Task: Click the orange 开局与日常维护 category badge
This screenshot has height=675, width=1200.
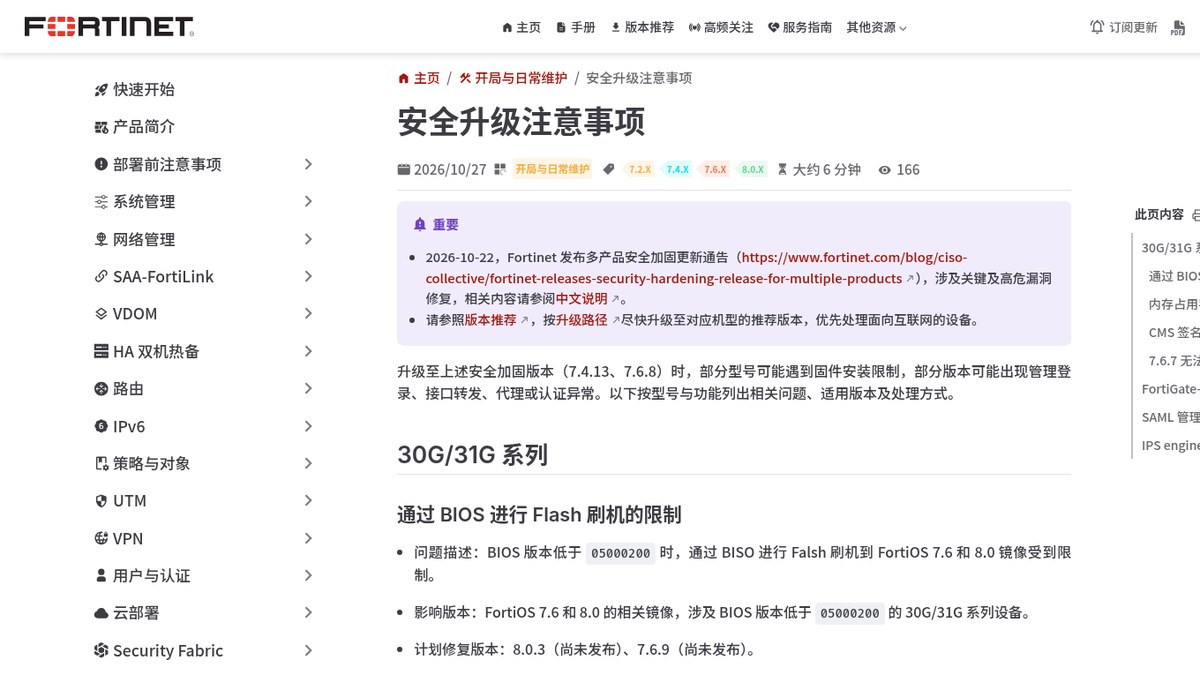Action: (552, 169)
